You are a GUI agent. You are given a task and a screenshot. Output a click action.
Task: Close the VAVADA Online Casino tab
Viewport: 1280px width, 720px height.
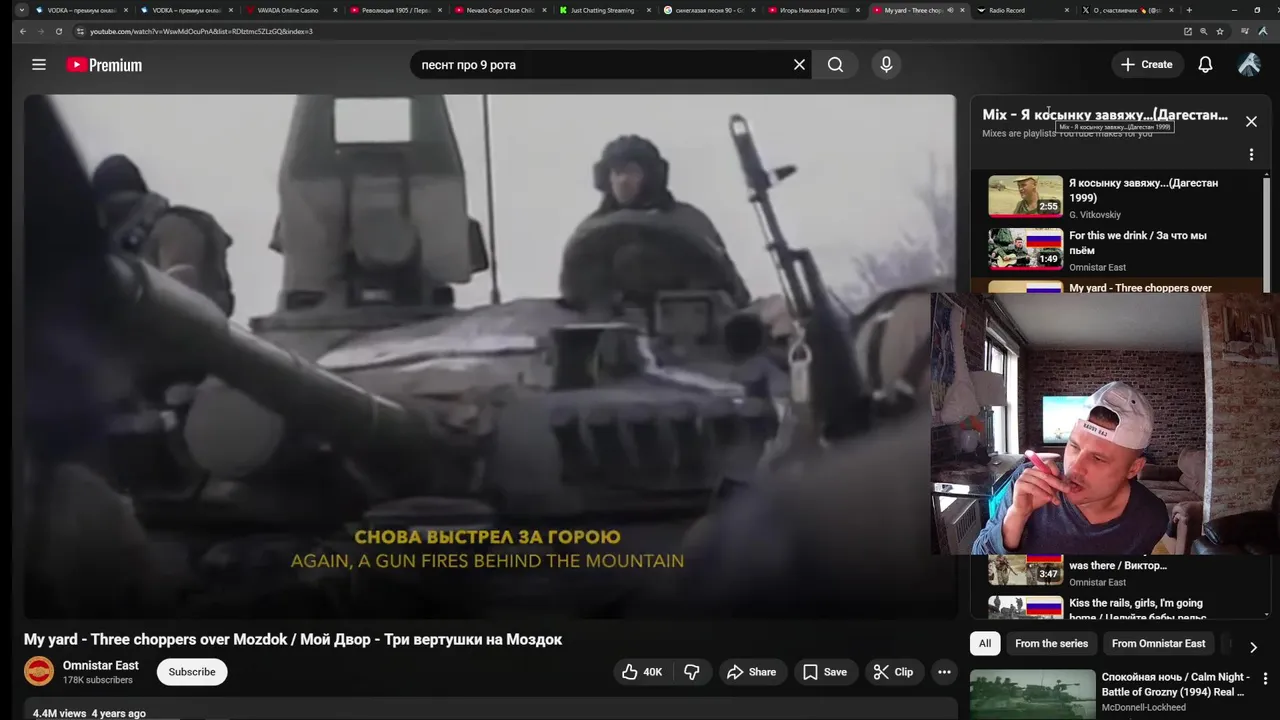tap(335, 10)
